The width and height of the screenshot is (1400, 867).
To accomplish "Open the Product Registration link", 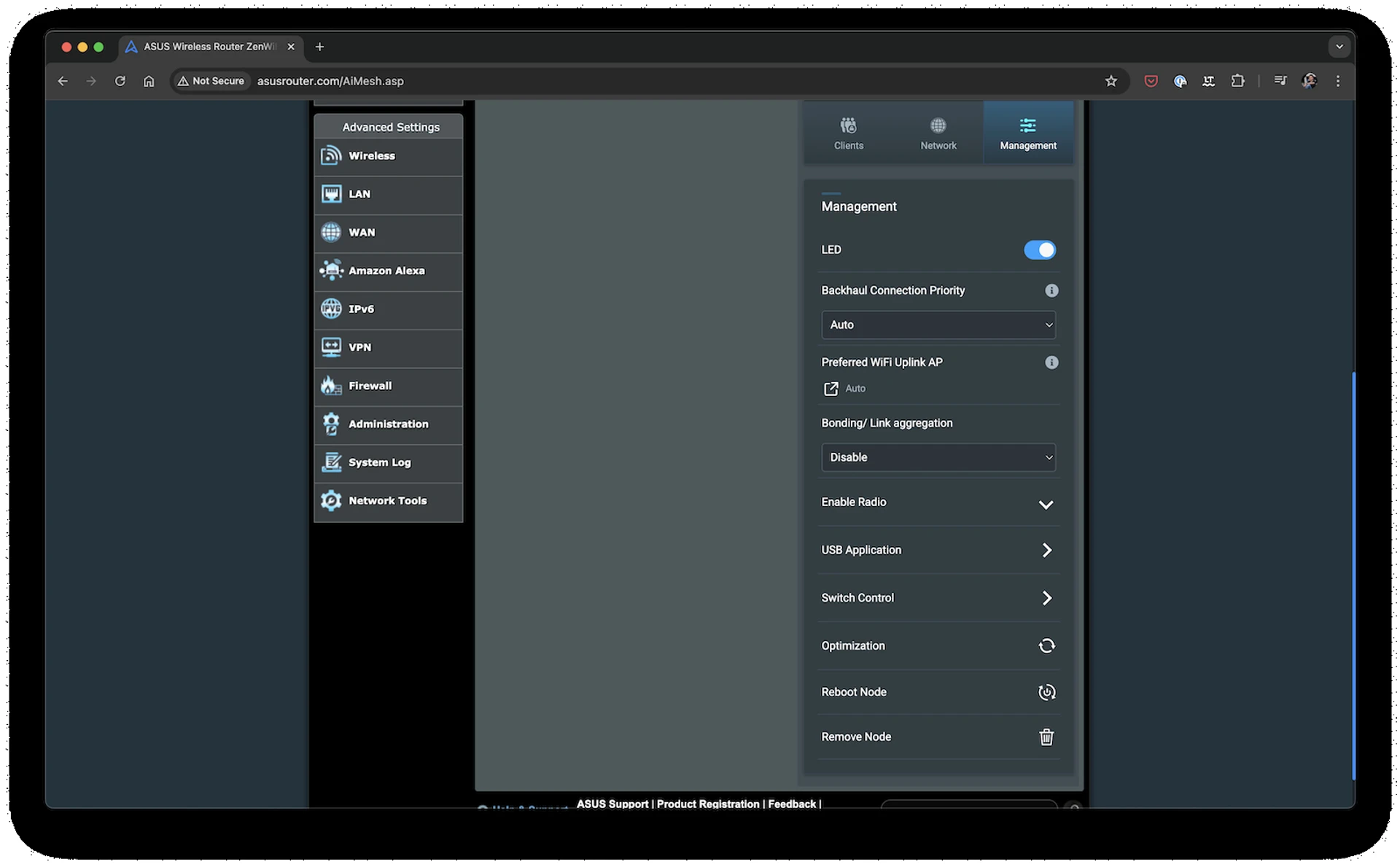I will (x=708, y=804).
